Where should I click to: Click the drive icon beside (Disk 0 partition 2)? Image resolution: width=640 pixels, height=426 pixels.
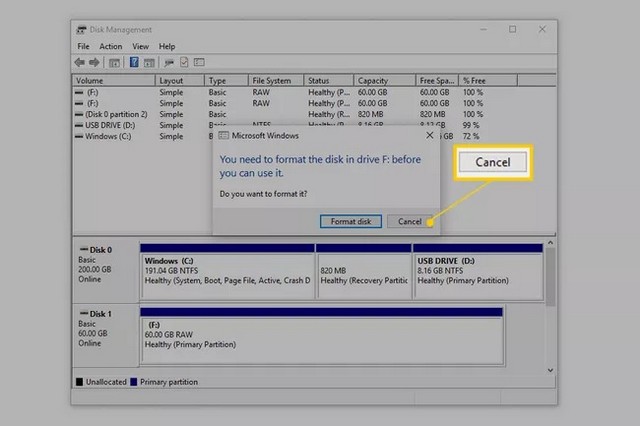tap(79, 114)
